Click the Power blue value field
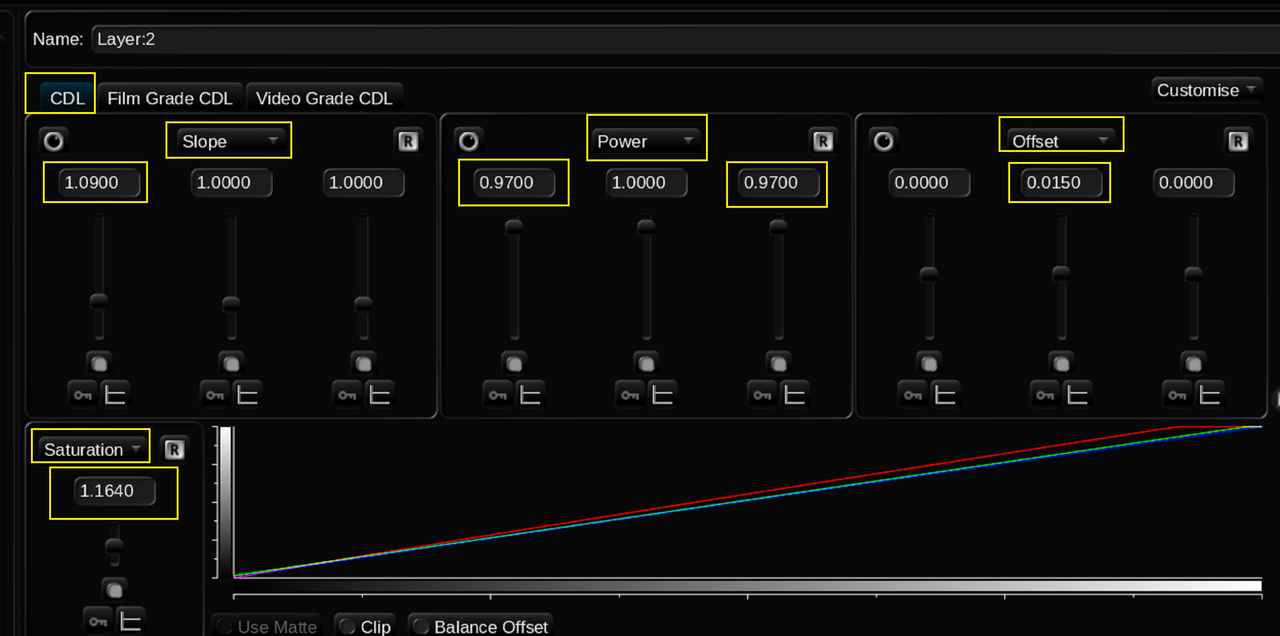The width and height of the screenshot is (1280, 636). coord(778,183)
